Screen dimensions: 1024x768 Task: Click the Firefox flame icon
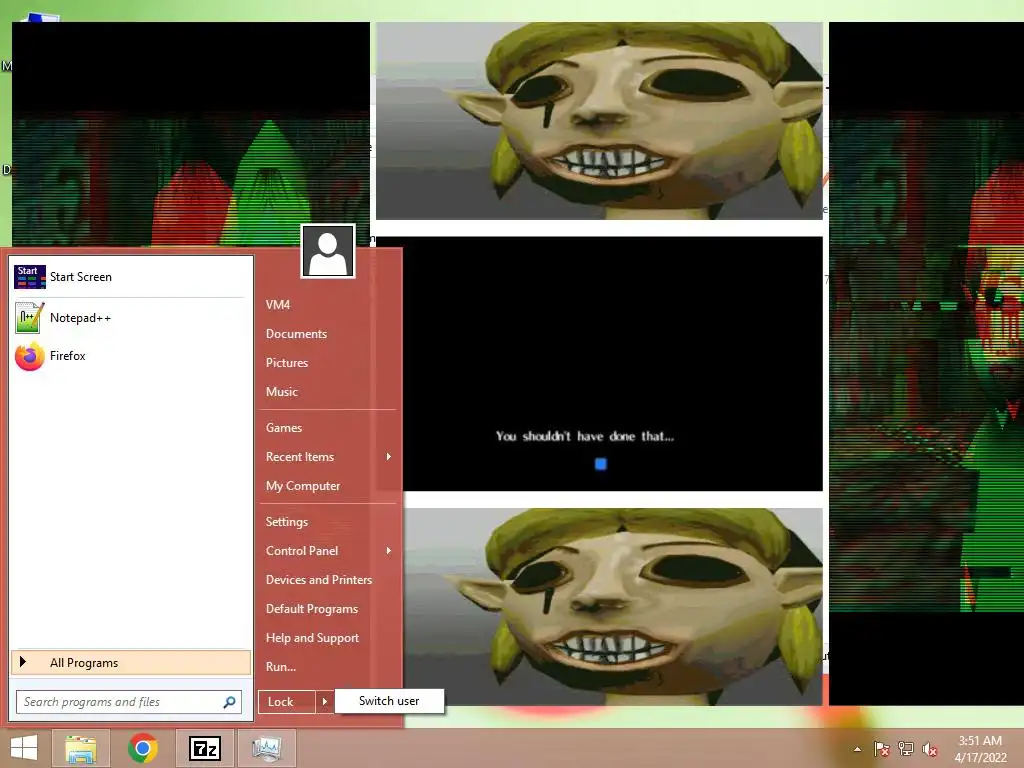[x=29, y=356]
